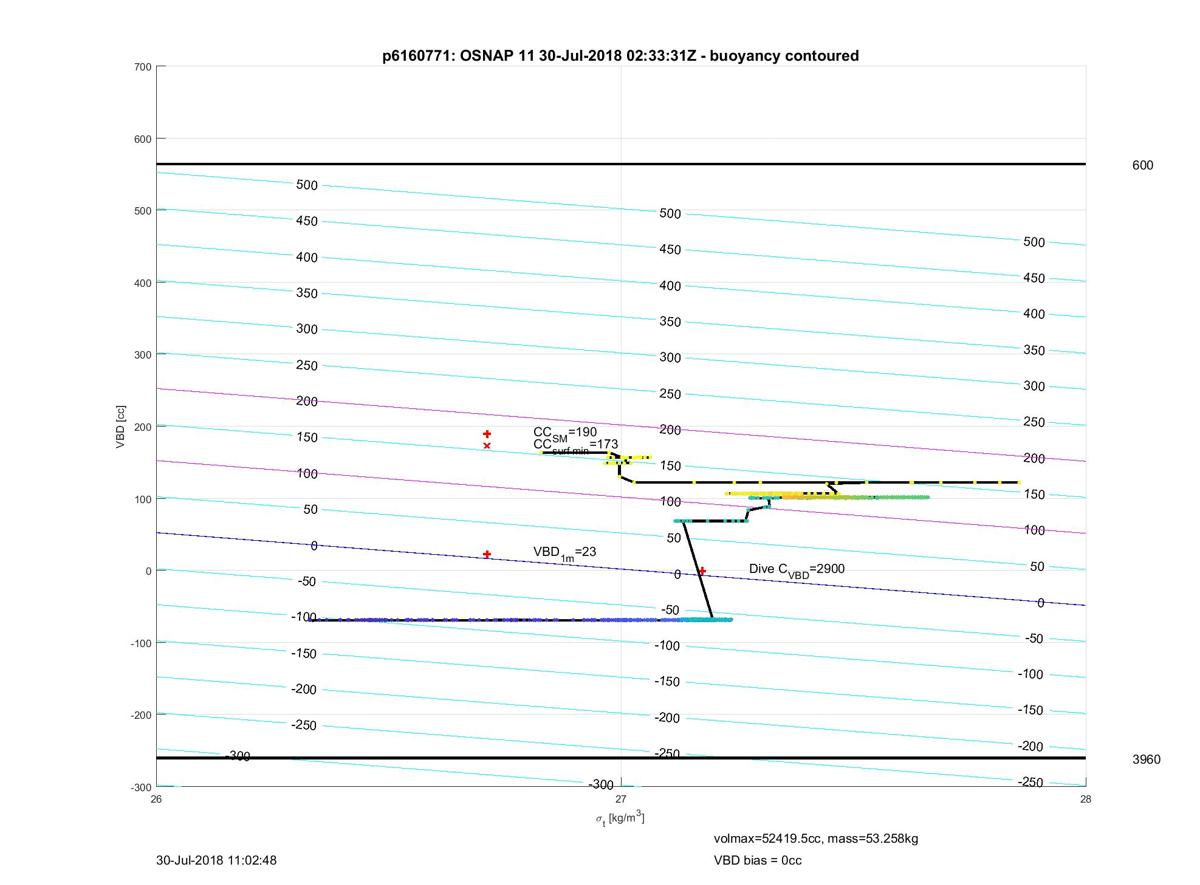Screen dimensions: 1200x885
Task: Click the 'VBD [cc]' y-axis label
Action: (121, 427)
